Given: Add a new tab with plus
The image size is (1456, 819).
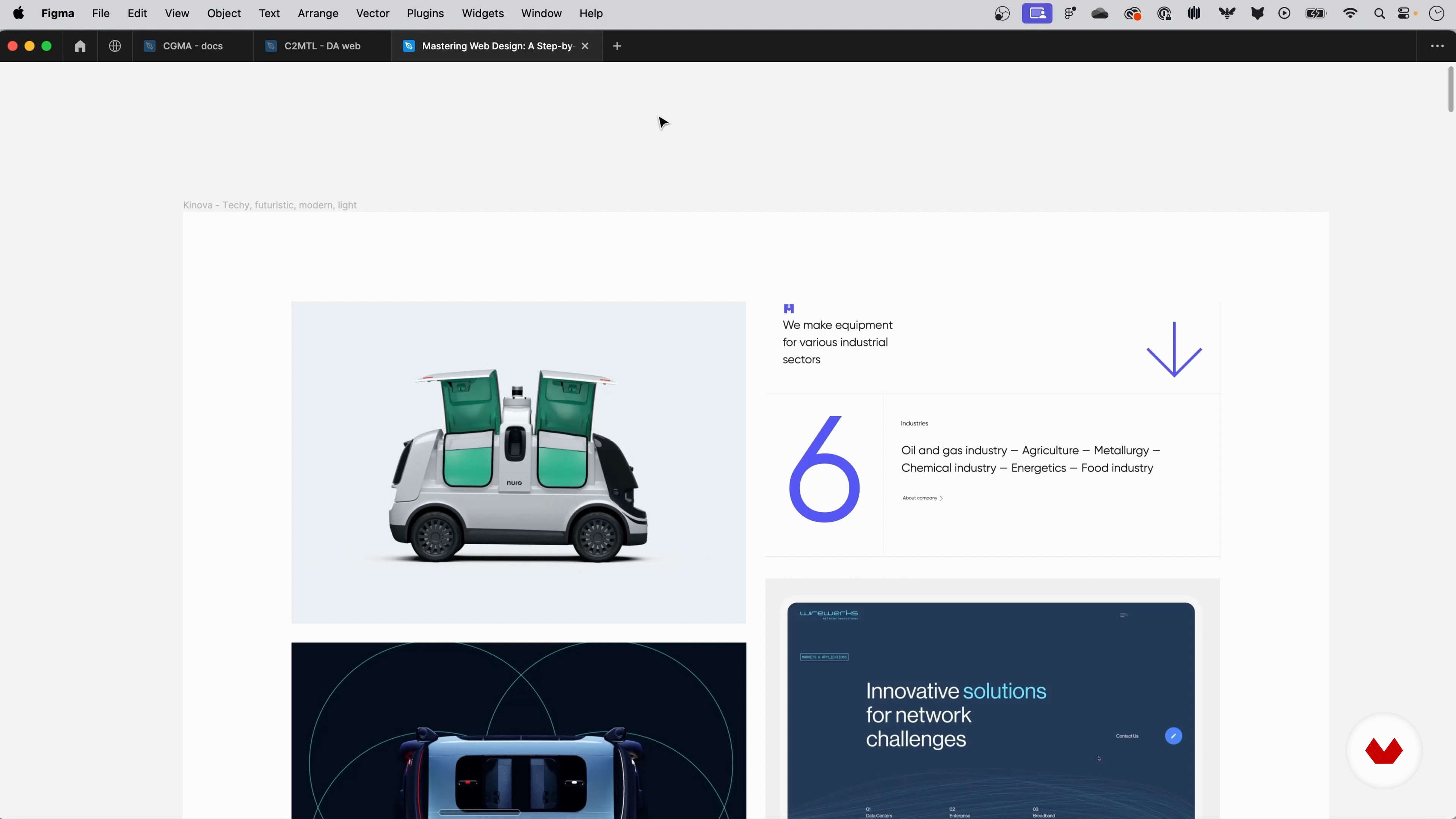Looking at the screenshot, I should coord(617,46).
